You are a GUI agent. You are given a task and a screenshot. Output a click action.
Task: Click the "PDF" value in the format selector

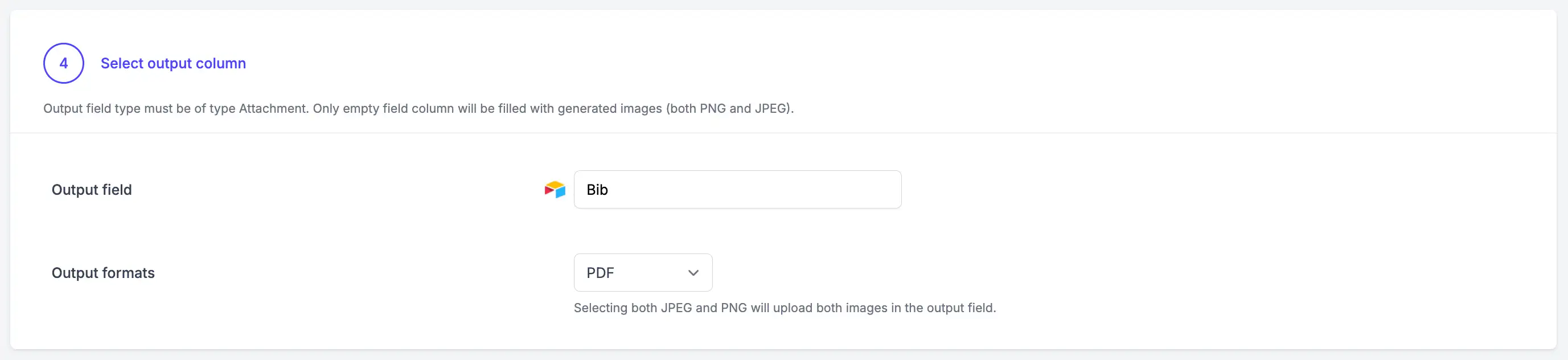coord(600,273)
